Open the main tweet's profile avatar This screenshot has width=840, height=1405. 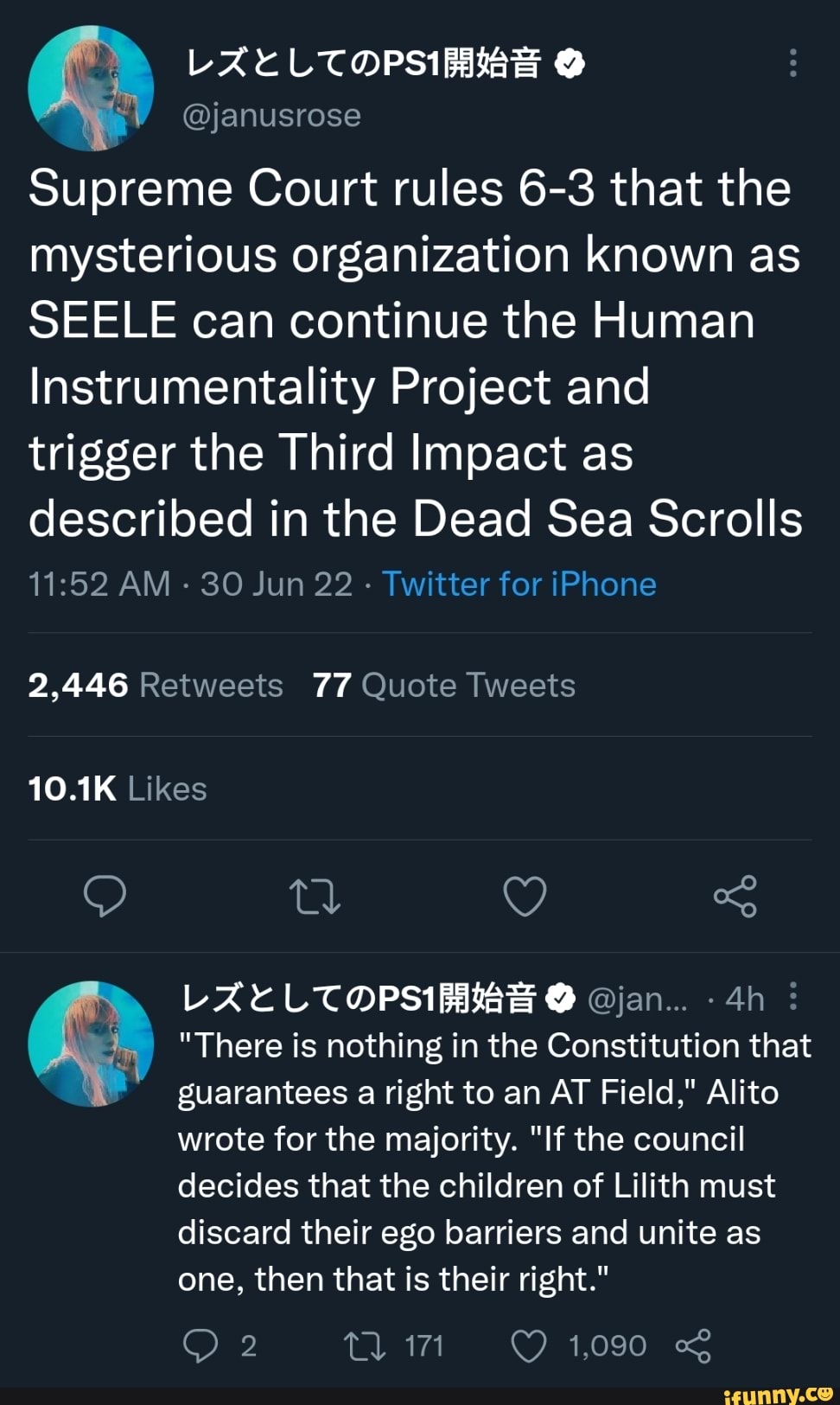point(91,88)
